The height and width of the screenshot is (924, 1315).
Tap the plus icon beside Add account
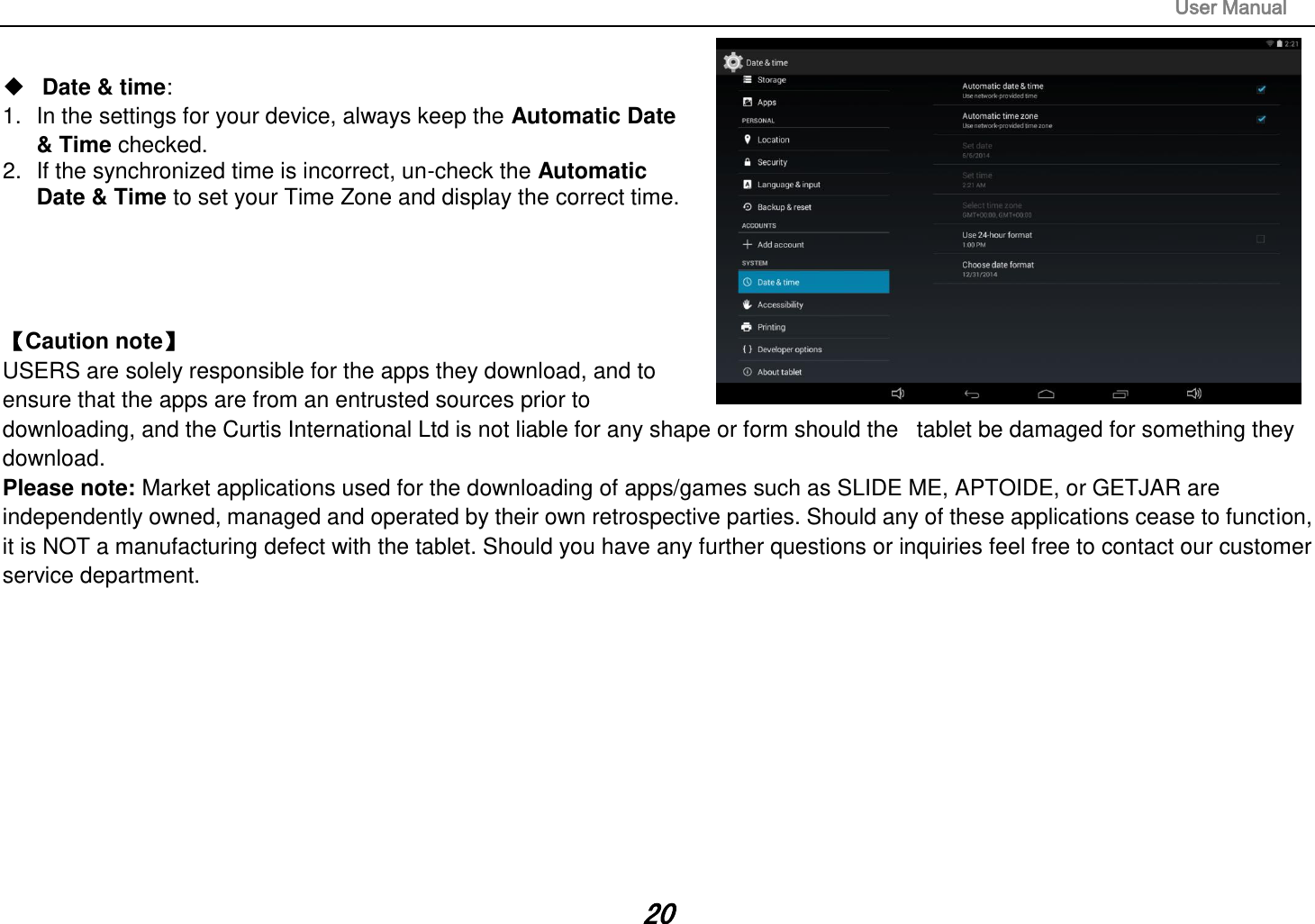click(748, 245)
